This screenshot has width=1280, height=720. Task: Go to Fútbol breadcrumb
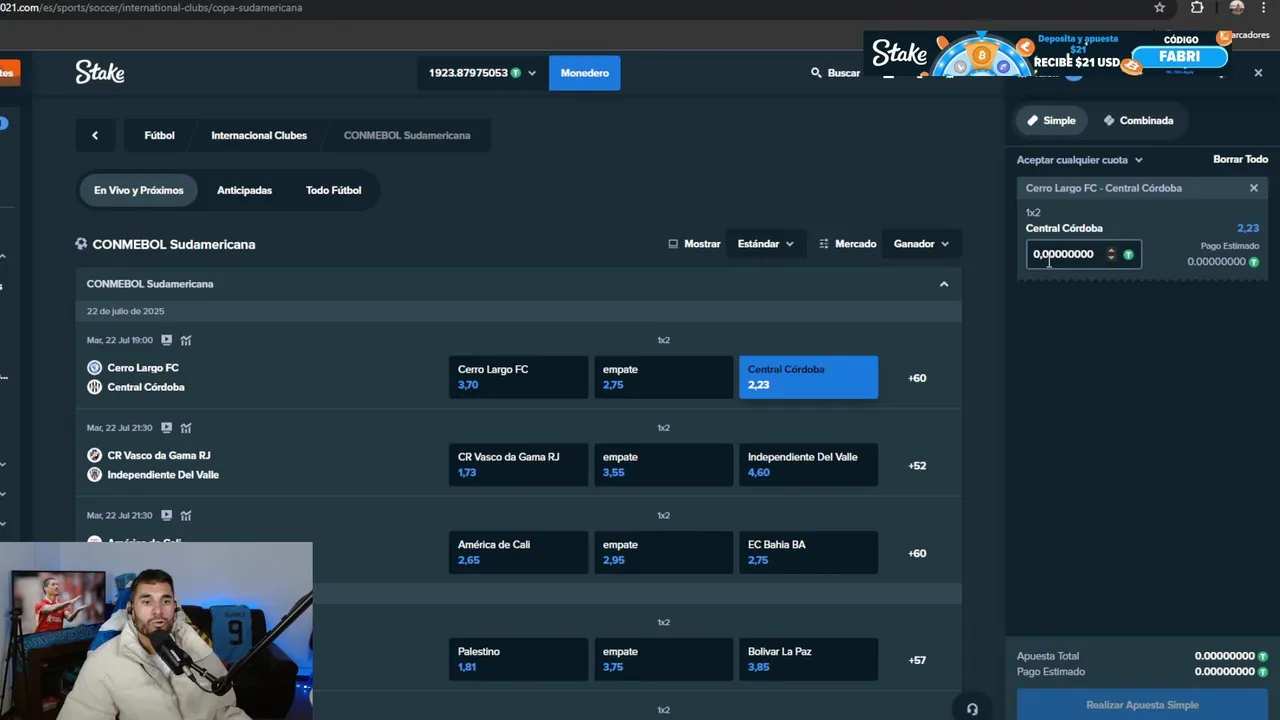click(159, 135)
